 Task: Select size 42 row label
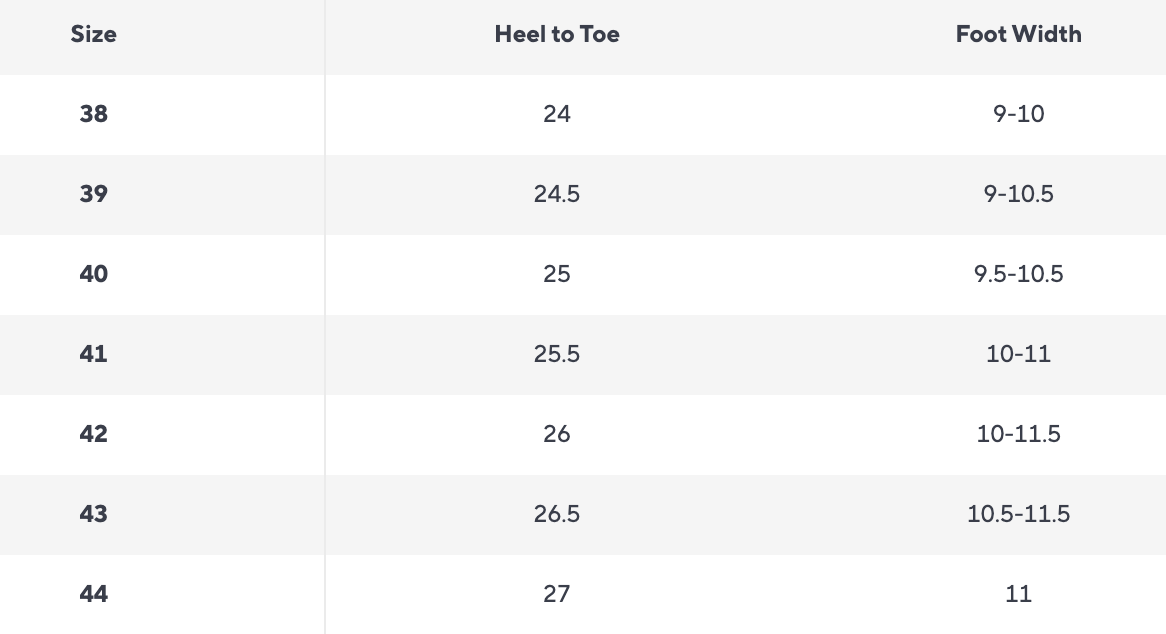[x=93, y=434]
